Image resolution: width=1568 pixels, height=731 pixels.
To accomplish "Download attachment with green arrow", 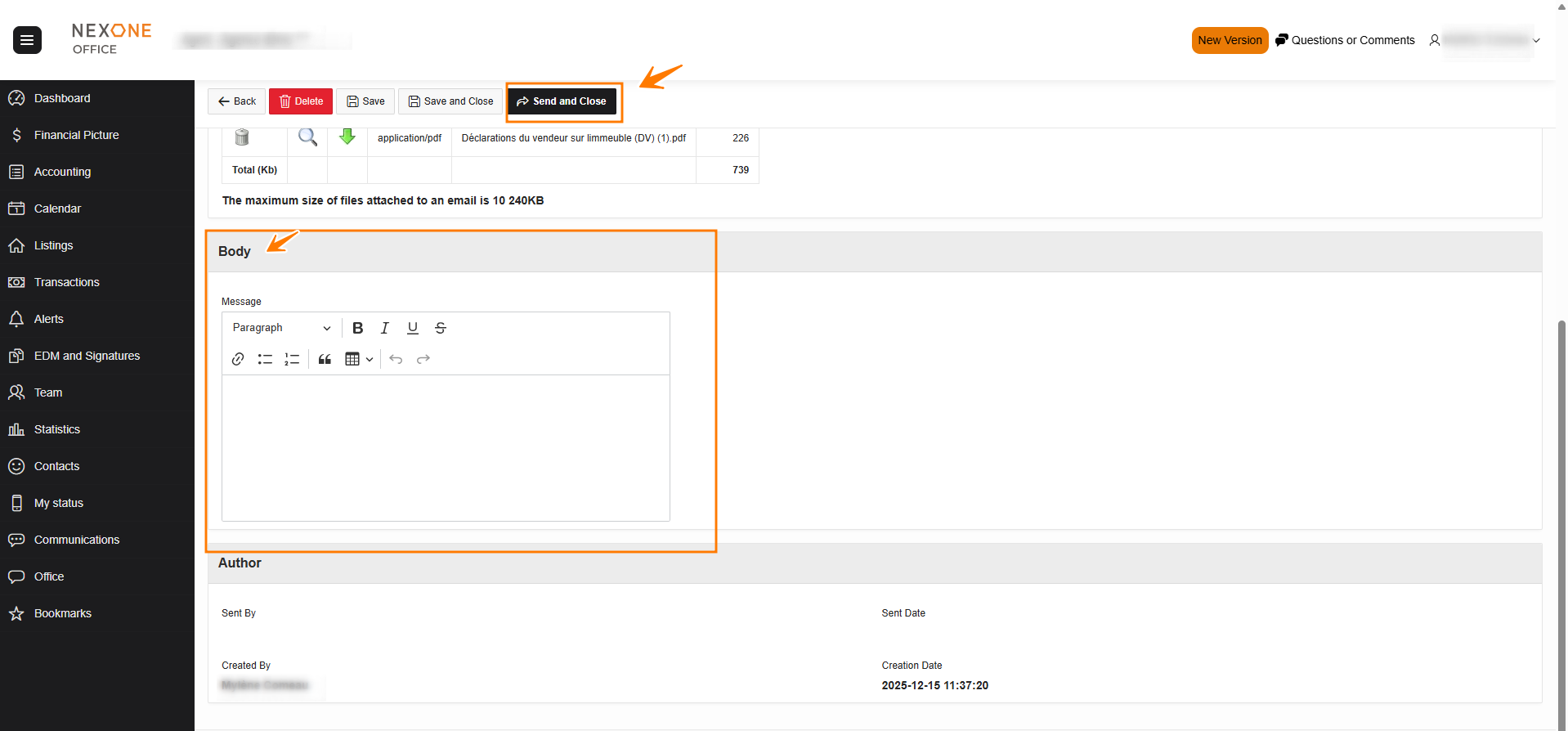I will tap(347, 137).
